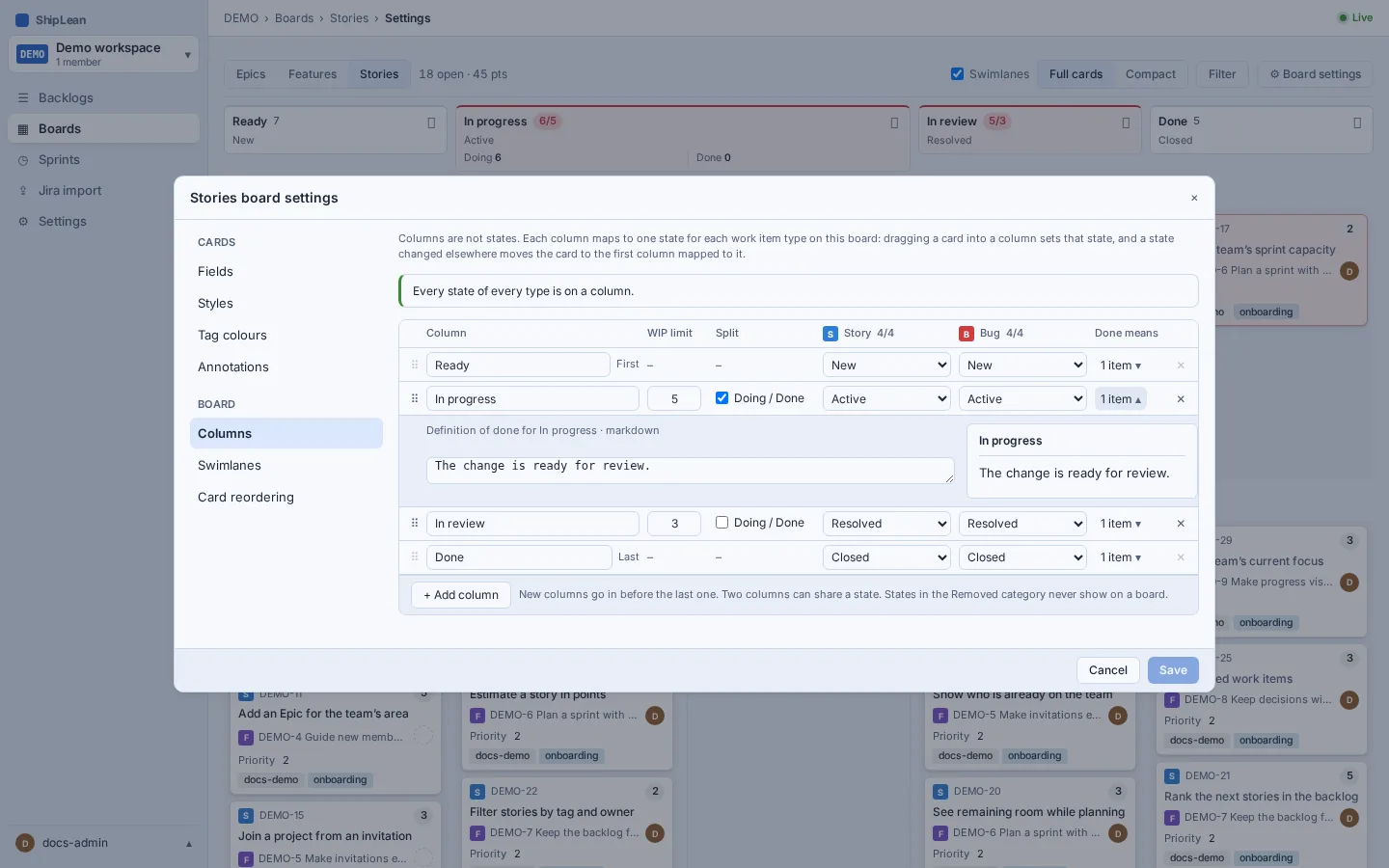Image resolution: width=1389 pixels, height=868 pixels.
Task: Edit the In review WIP limit field
Action: pos(674,524)
